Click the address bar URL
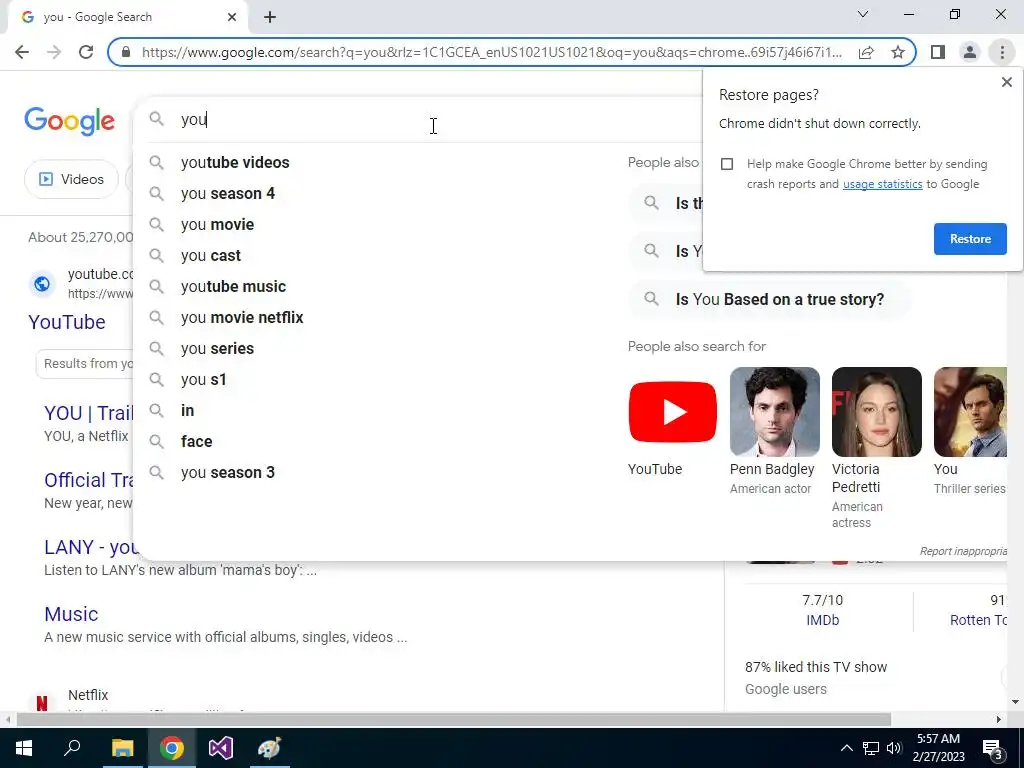Screen dimensions: 1024x768 pos(491,52)
